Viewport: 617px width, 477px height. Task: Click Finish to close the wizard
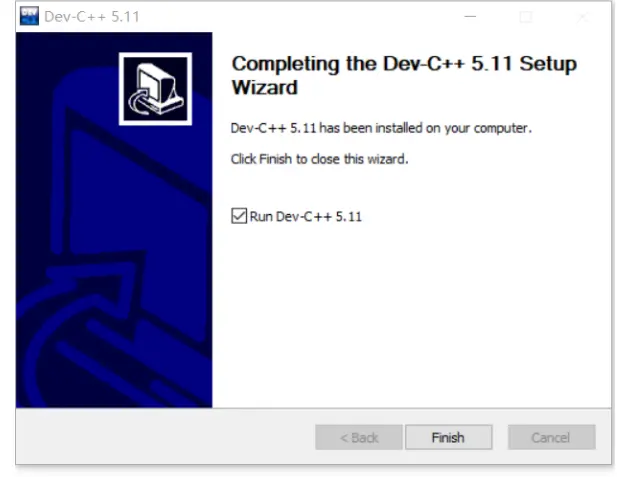click(449, 437)
